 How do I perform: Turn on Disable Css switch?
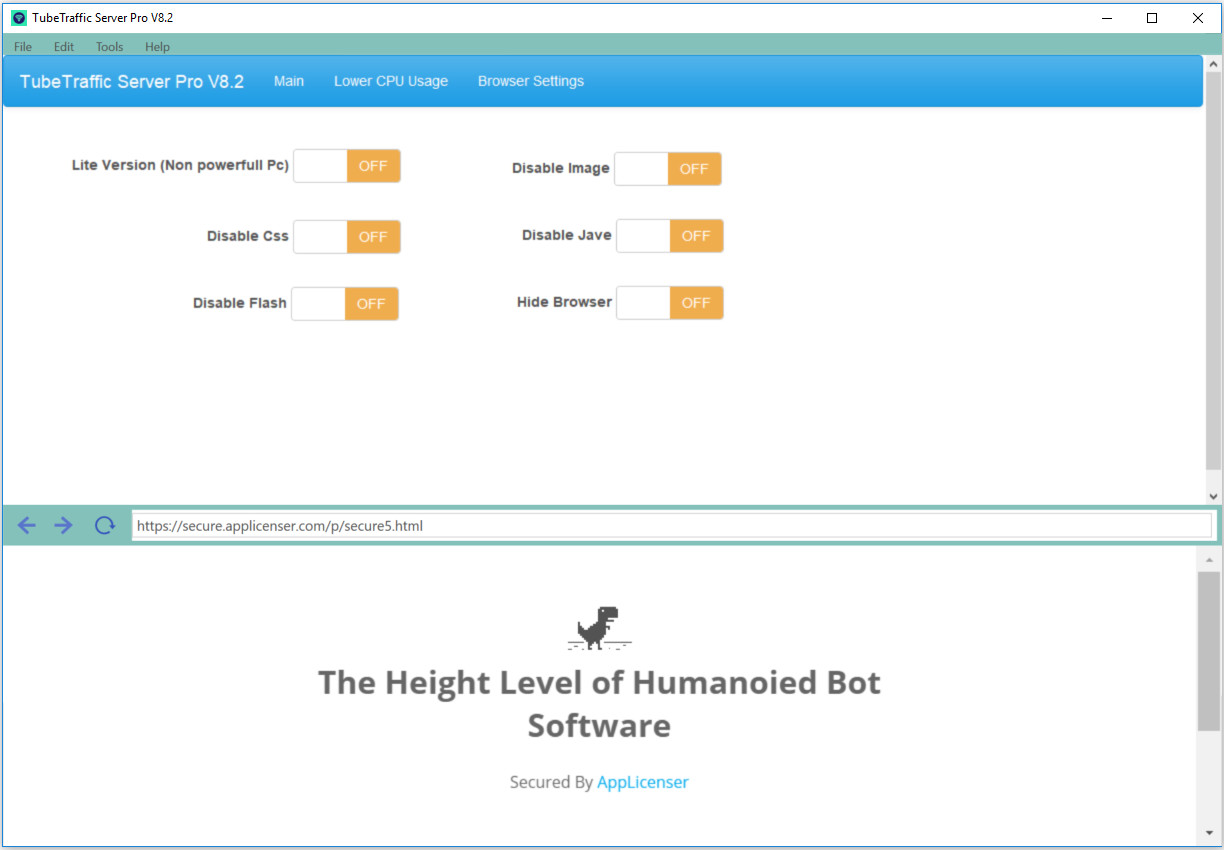click(347, 236)
